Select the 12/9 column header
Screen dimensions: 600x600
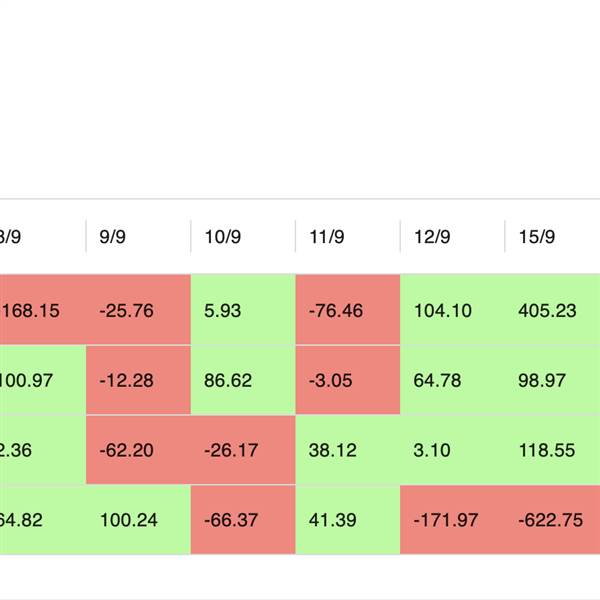tap(432, 237)
